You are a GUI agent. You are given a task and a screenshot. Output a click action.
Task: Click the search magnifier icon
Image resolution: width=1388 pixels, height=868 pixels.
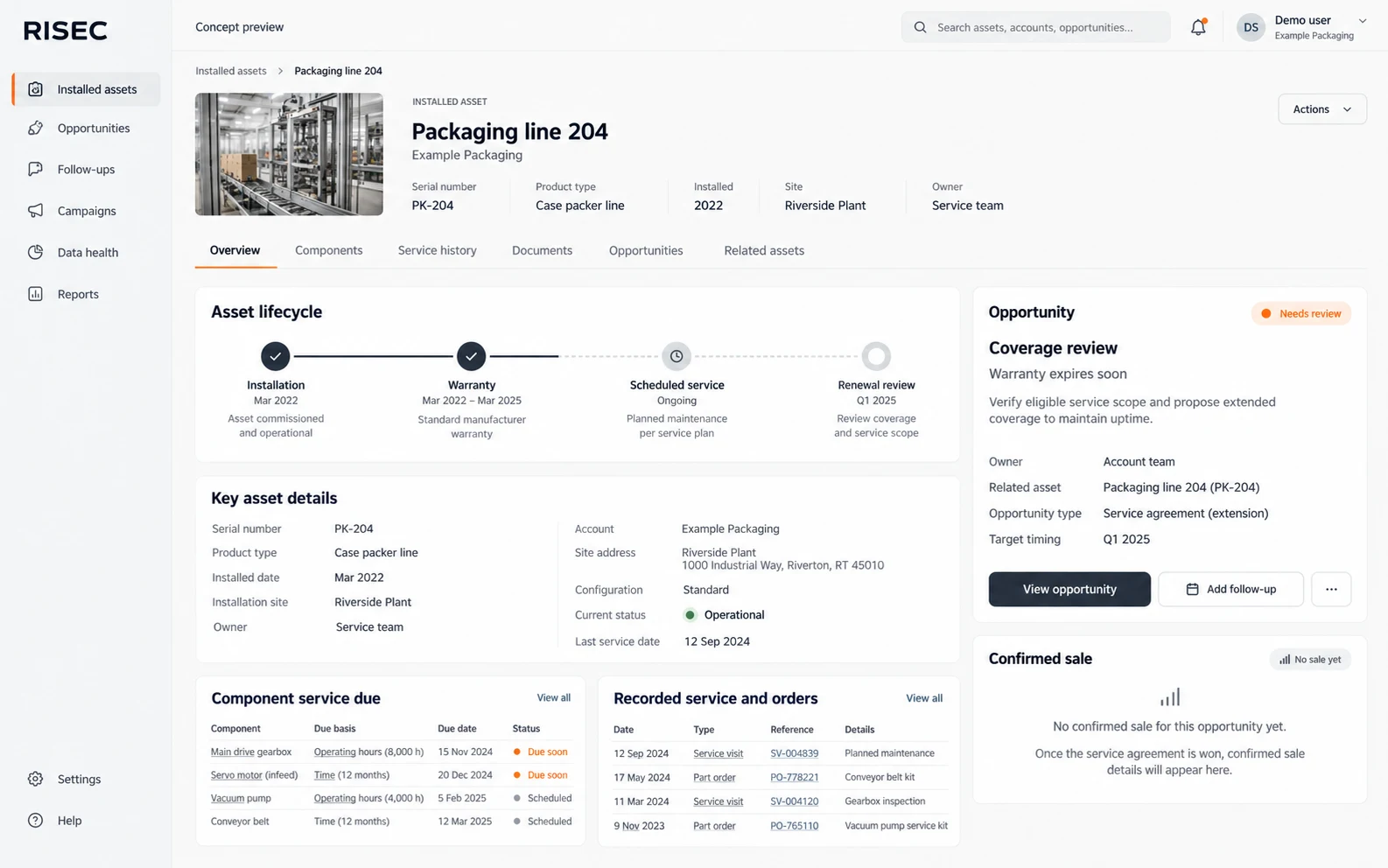click(x=920, y=27)
